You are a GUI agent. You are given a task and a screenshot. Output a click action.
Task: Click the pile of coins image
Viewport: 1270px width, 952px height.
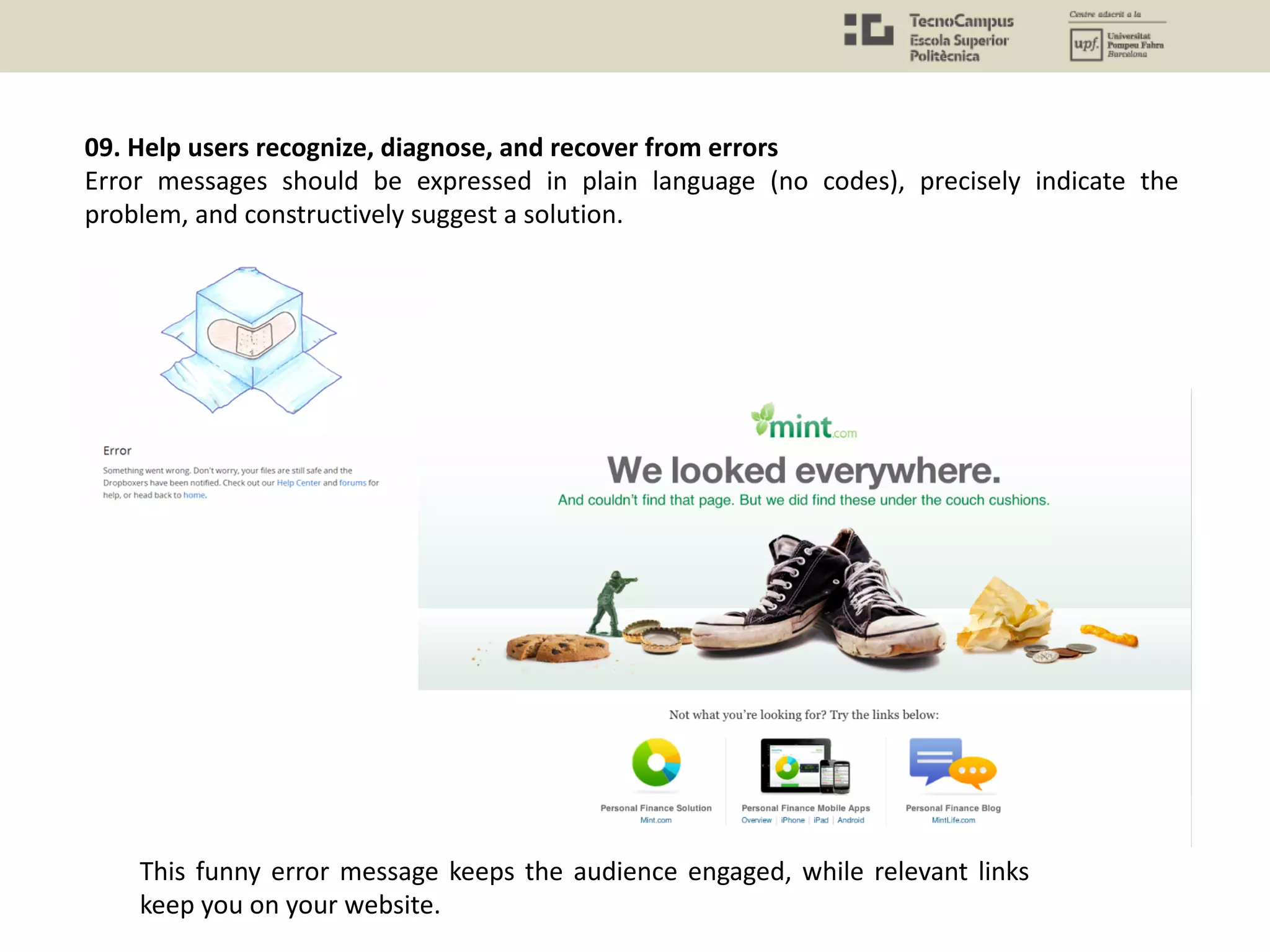(1059, 652)
